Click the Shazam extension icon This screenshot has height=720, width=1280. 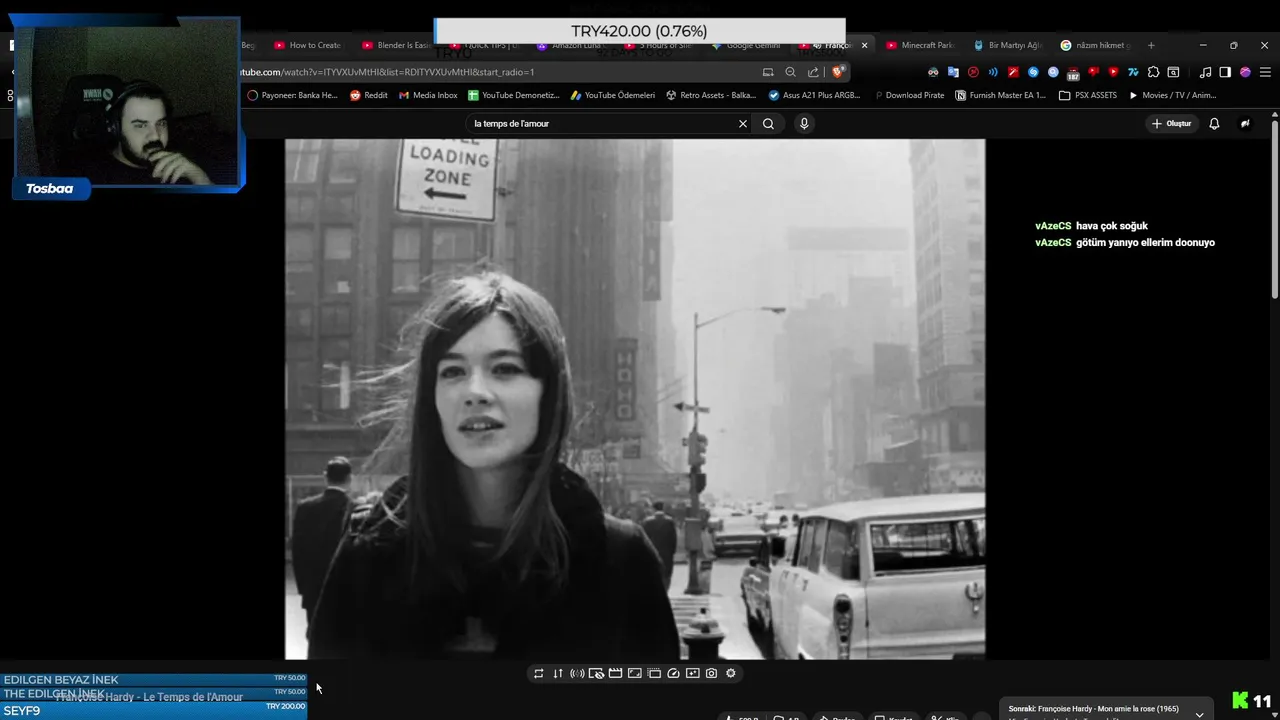(x=1033, y=72)
